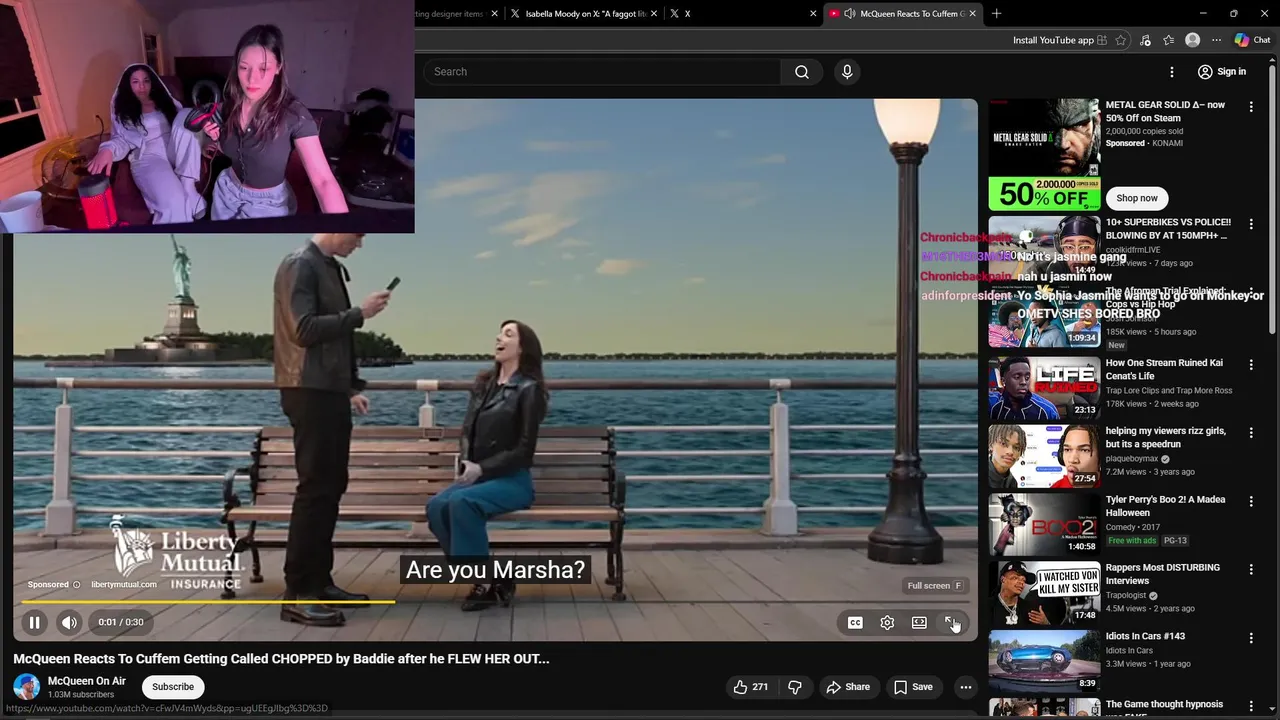Start voice search with microphone icon
Viewport: 1280px width, 720px height.
tap(847, 72)
